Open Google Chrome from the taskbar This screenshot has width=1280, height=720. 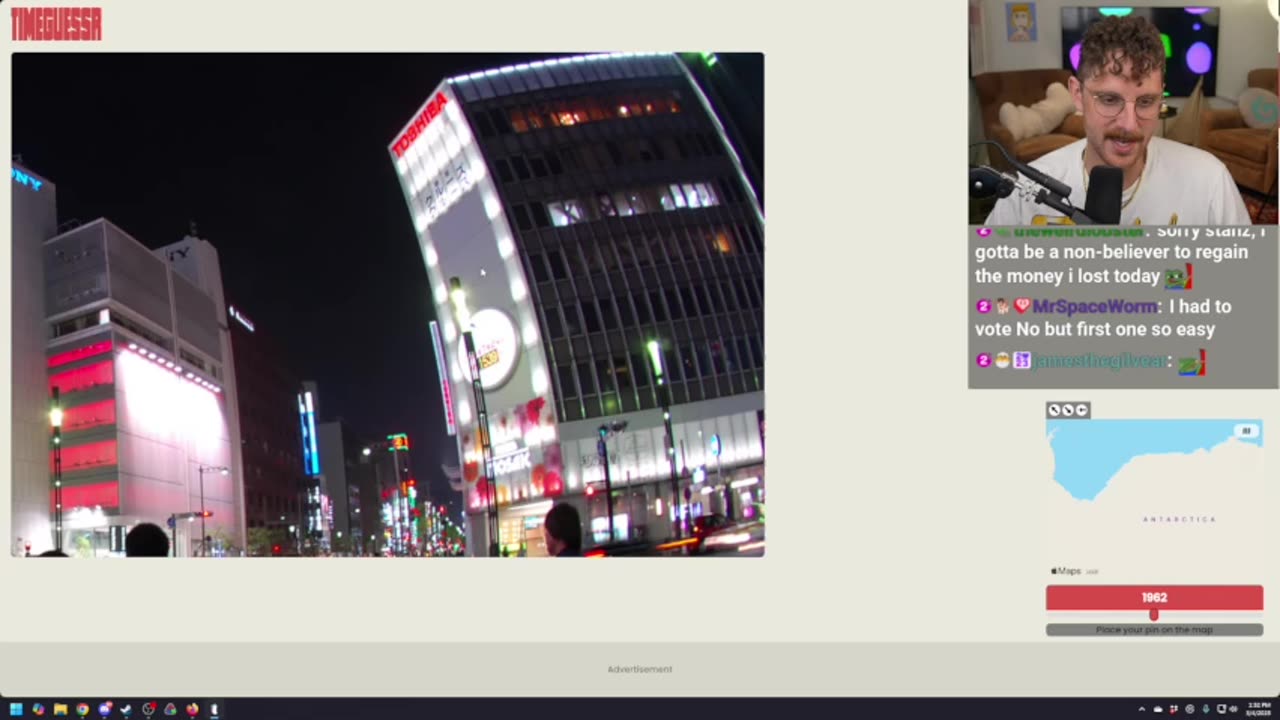tap(82, 709)
